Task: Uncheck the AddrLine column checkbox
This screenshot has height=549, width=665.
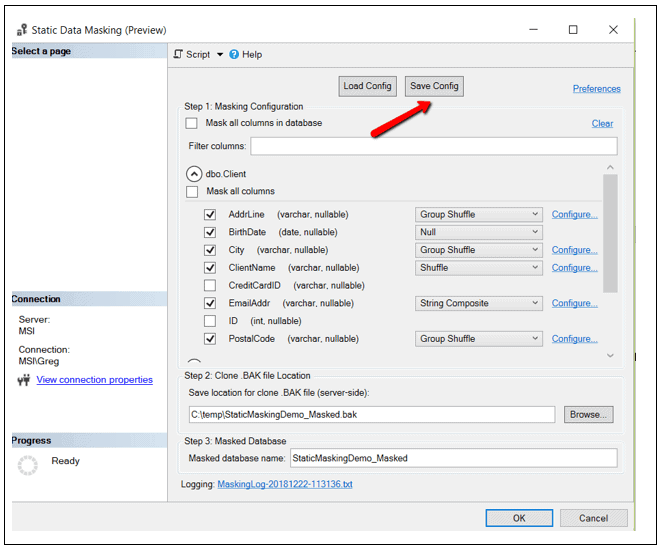Action: (210, 214)
